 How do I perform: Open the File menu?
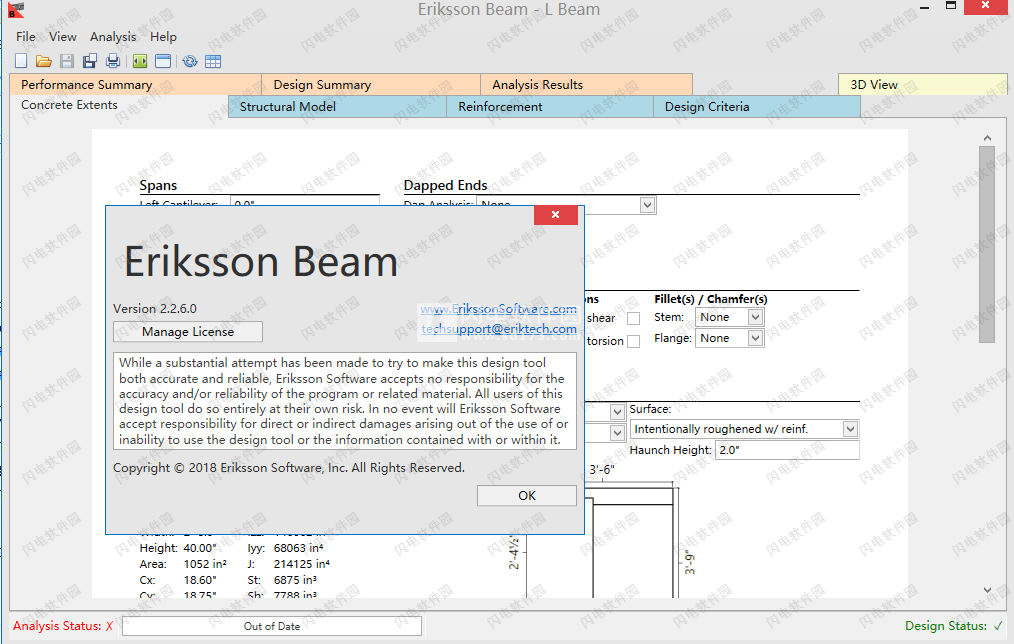coord(25,37)
